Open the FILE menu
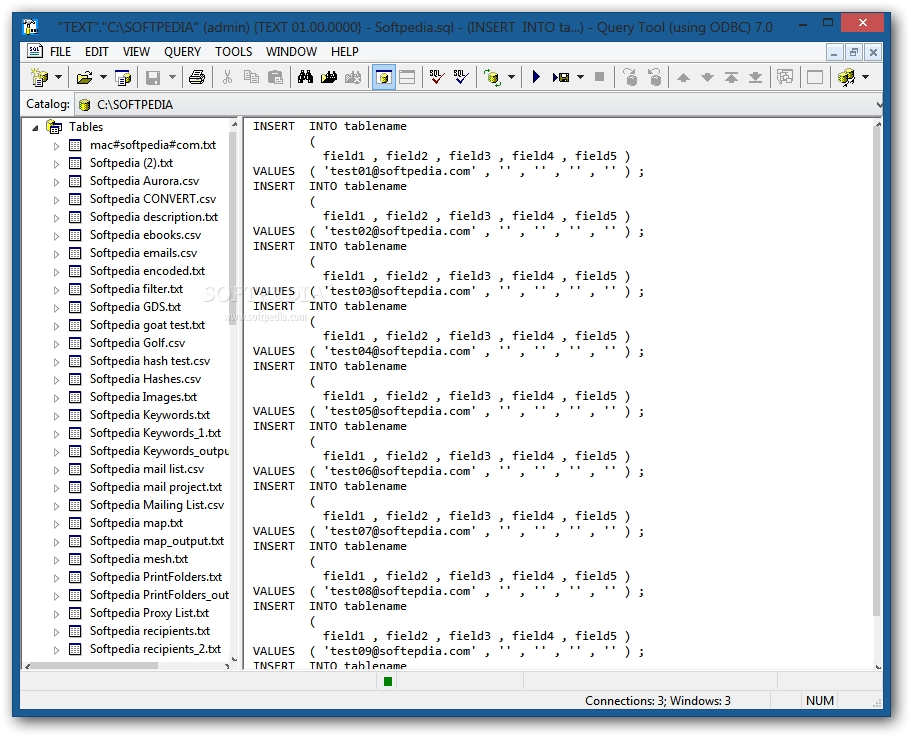The width and height of the screenshot is (911, 737). pyautogui.click(x=60, y=52)
